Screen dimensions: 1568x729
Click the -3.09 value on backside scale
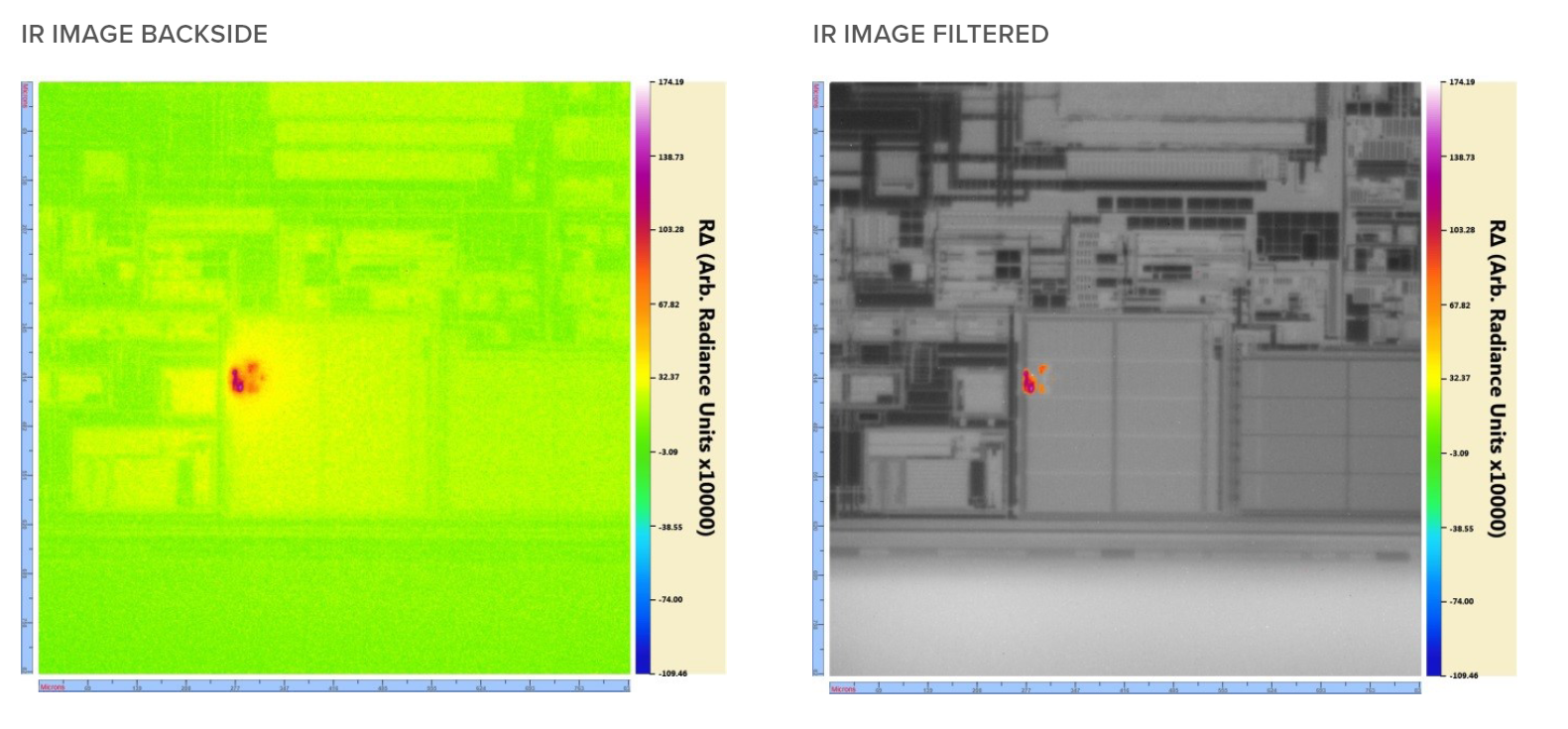[669, 451]
